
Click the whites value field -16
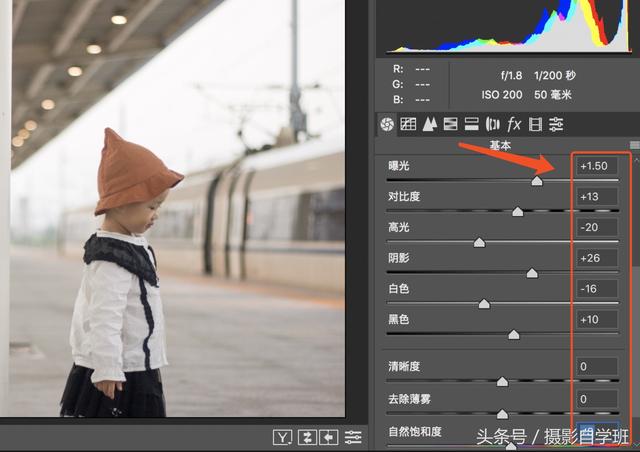pyautogui.click(x=597, y=289)
